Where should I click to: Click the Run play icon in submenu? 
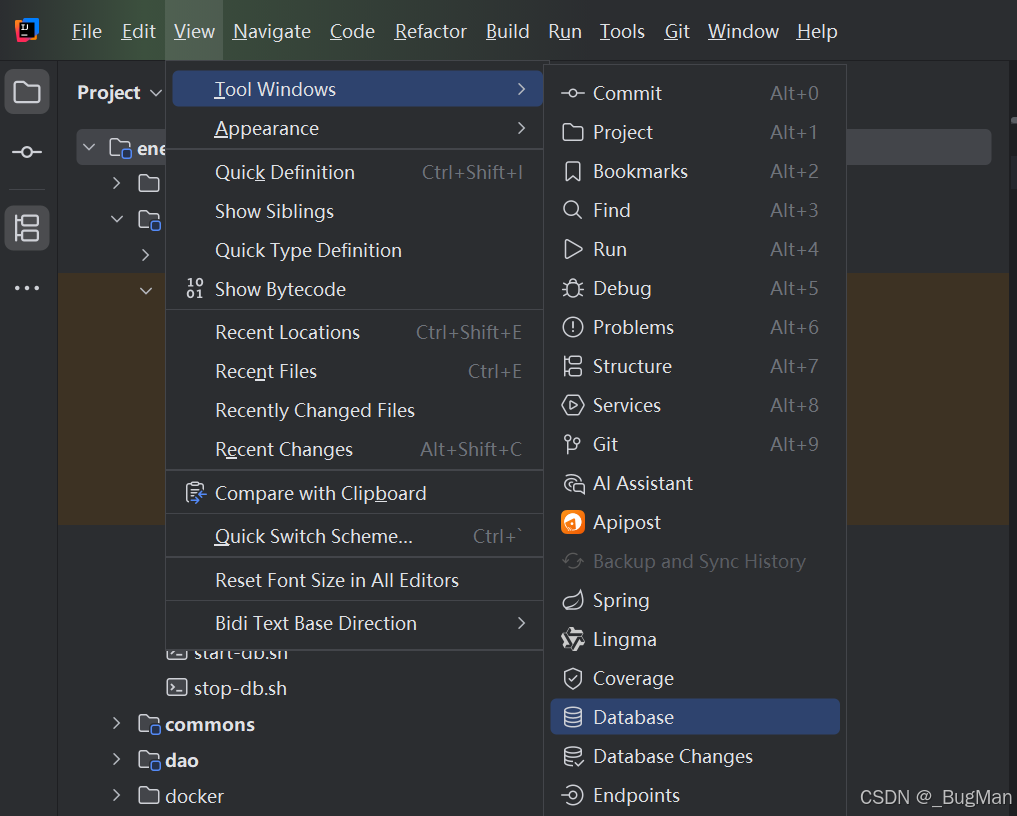pos(572,249)
